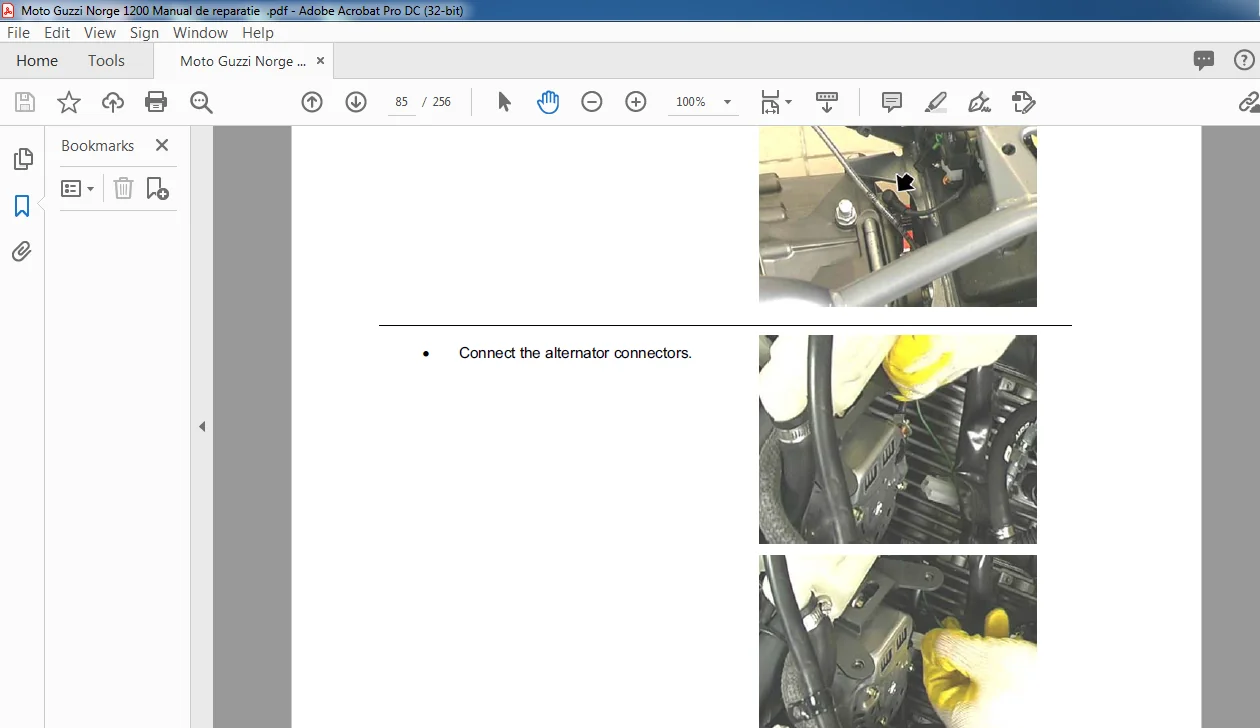Click the stamp tool icon
This screenshot has height=728, width=1260.
pyautogui.click(x=1023, y=102)
